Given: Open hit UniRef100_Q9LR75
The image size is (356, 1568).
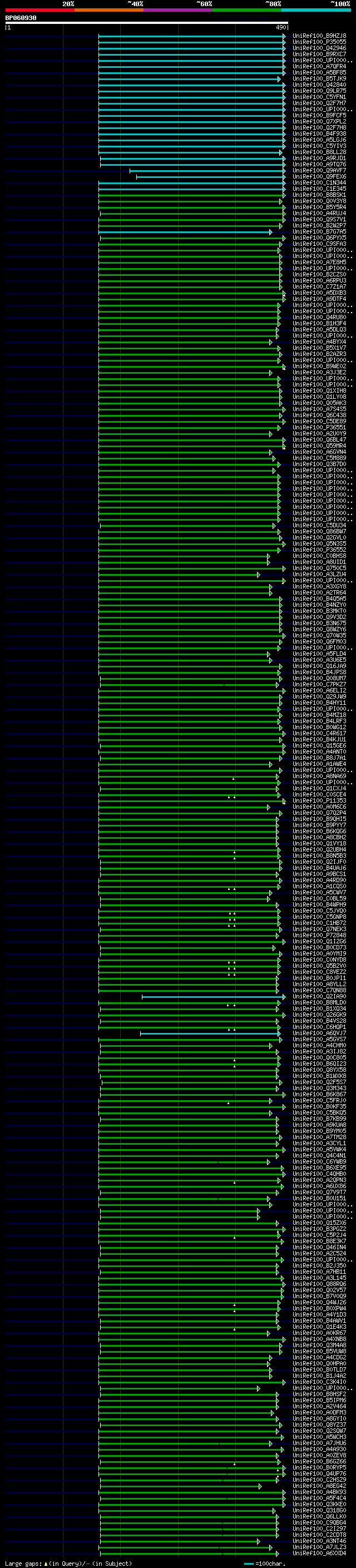Looking at the screenshot, I should [319, 91].
